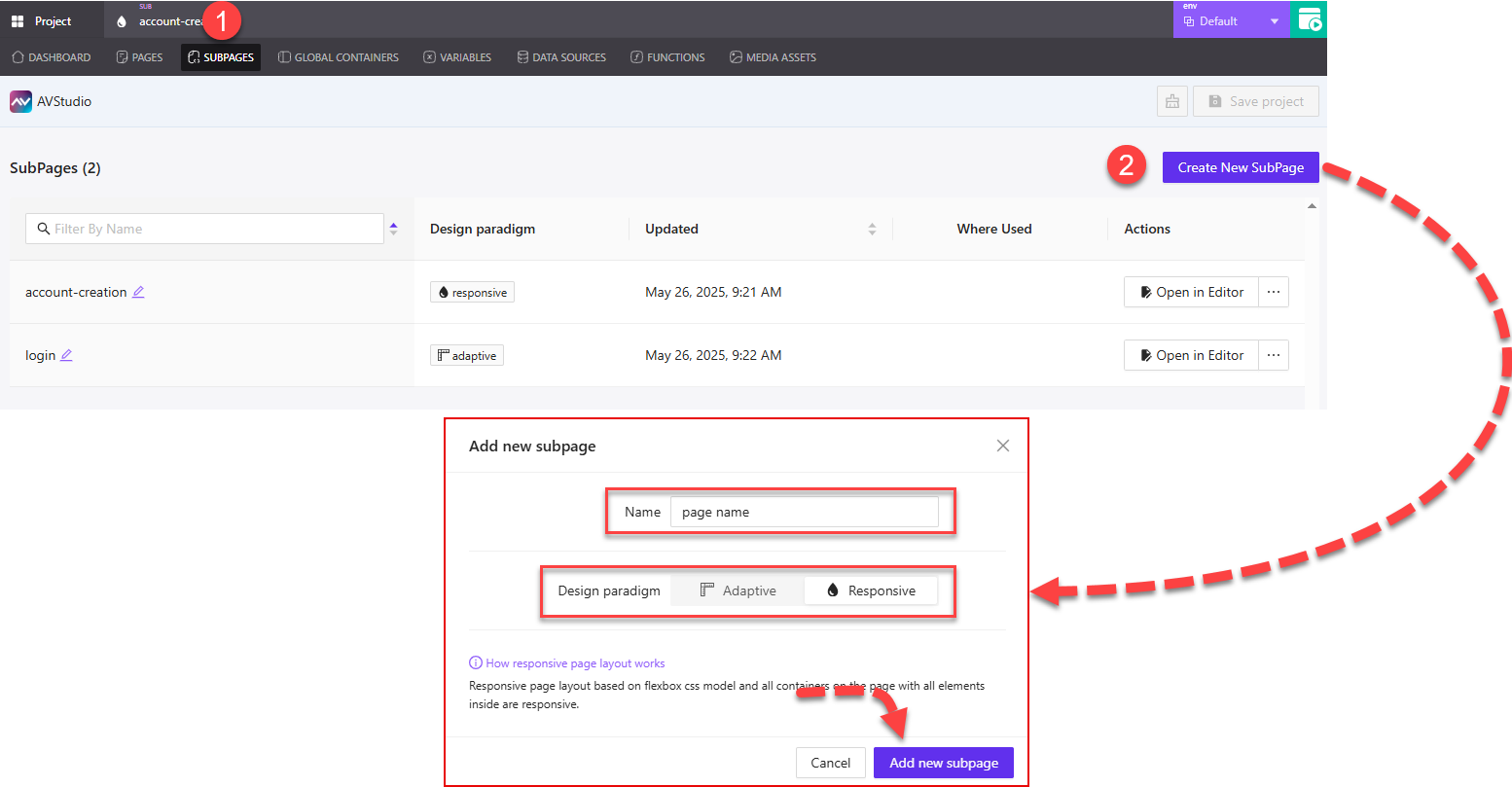The width and height of the screenshot is (1512, 787).
Task: Click the AVStudio logo icon
Action: point(20,100)
